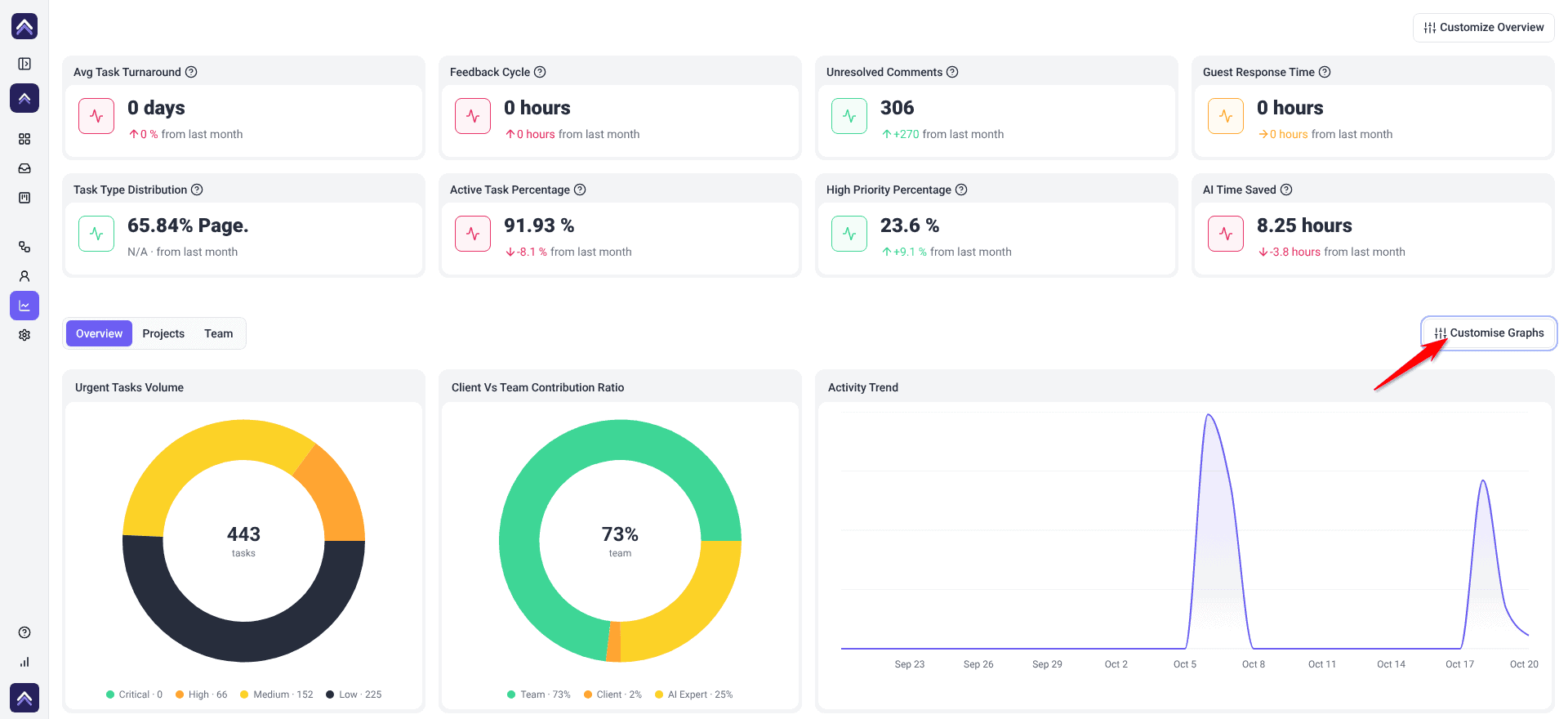This screenshot has height=719, width=1568.
Task: Toggle the Client · 2% legend entry
Action: (x=612, y=694)
